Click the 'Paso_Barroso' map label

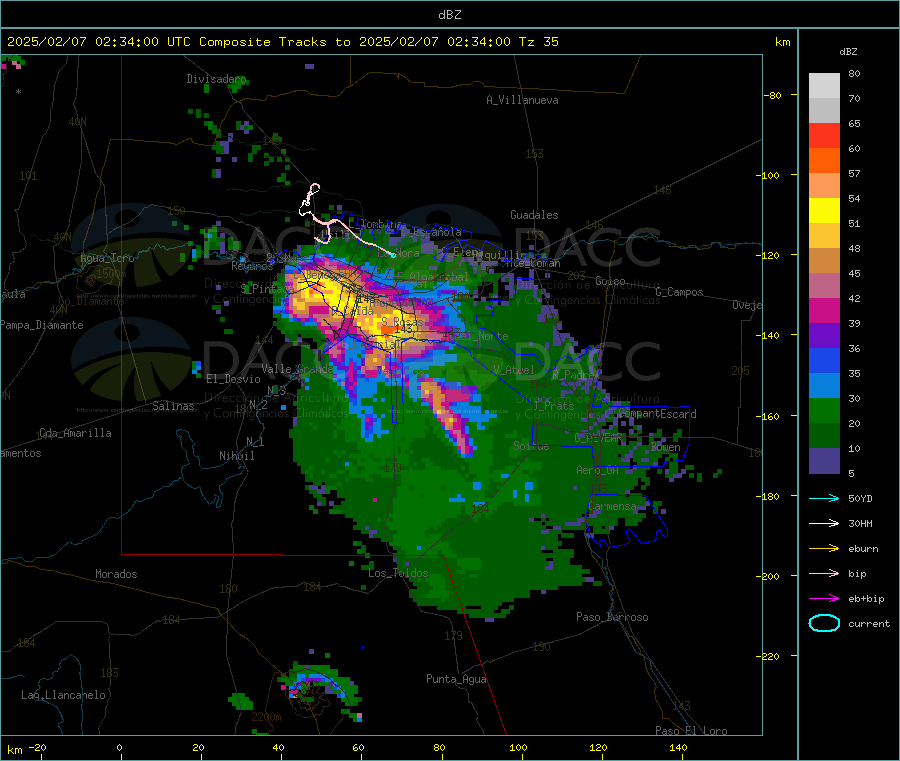612,618
